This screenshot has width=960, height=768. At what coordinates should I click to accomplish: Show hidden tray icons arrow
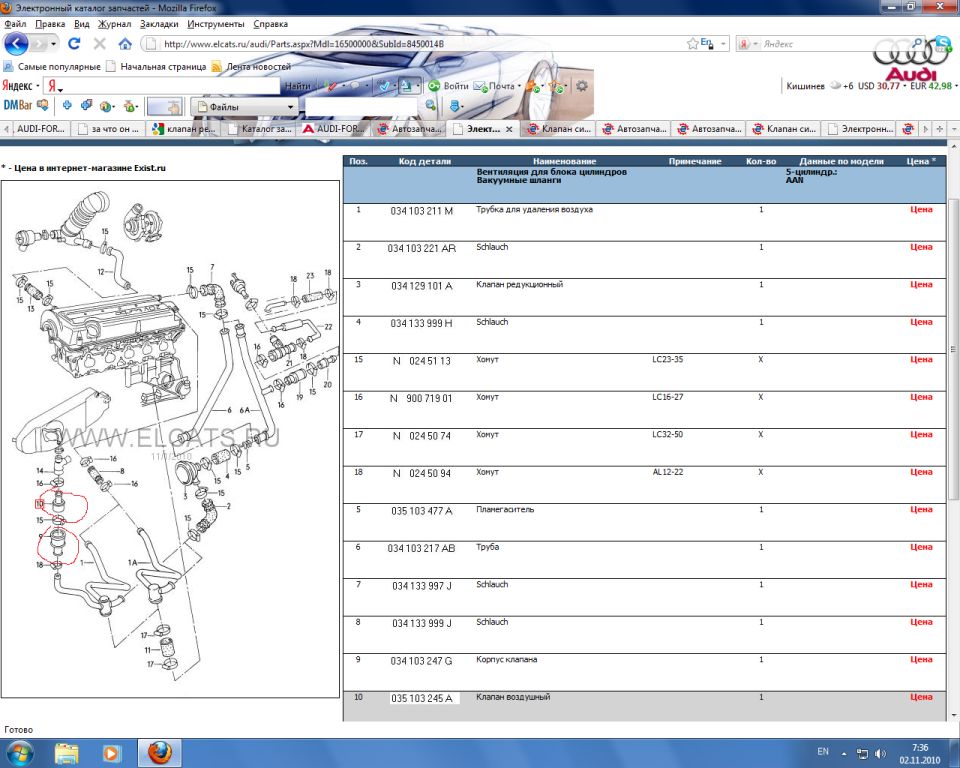coord(844,753)
